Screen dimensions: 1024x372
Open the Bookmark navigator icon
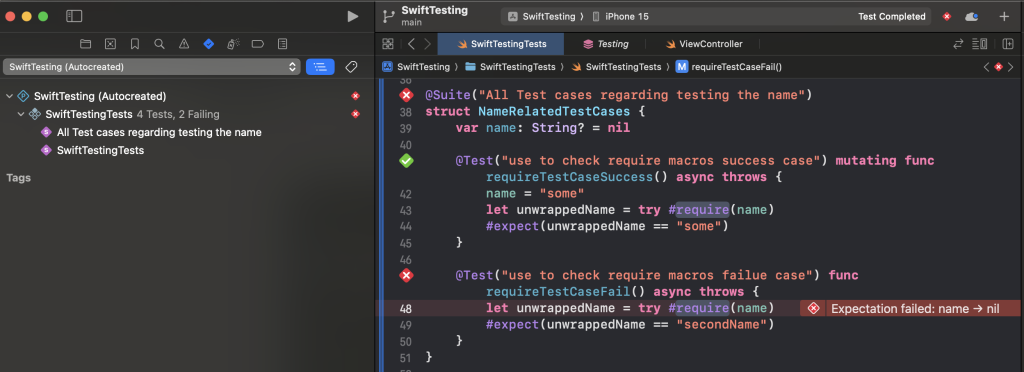135,44
